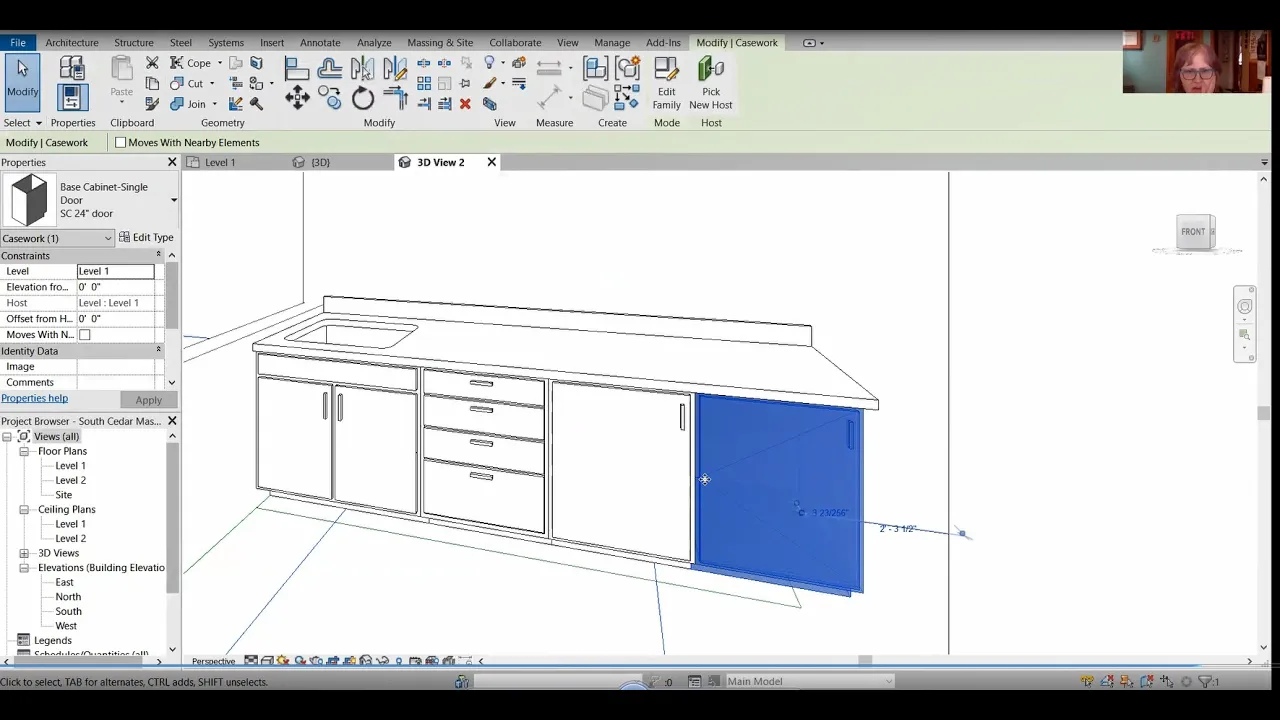Select the Align tool
Image resolution: width=1280 pixels, height=720 pixels.
coord(297,68)
